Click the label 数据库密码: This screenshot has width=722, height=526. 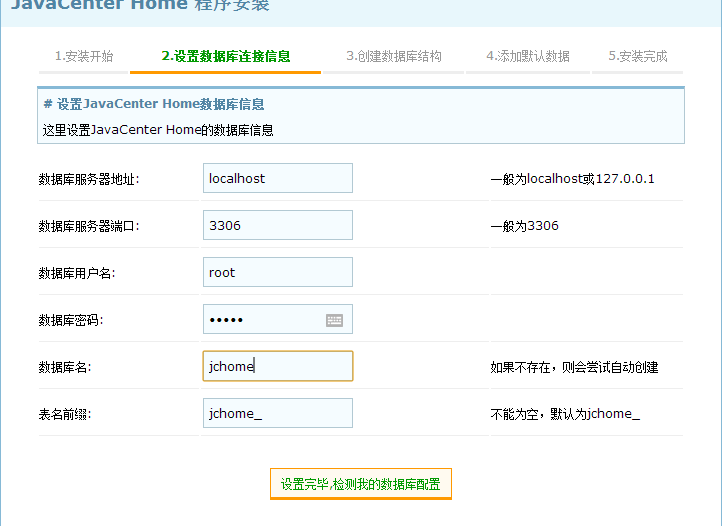[71, 320]
